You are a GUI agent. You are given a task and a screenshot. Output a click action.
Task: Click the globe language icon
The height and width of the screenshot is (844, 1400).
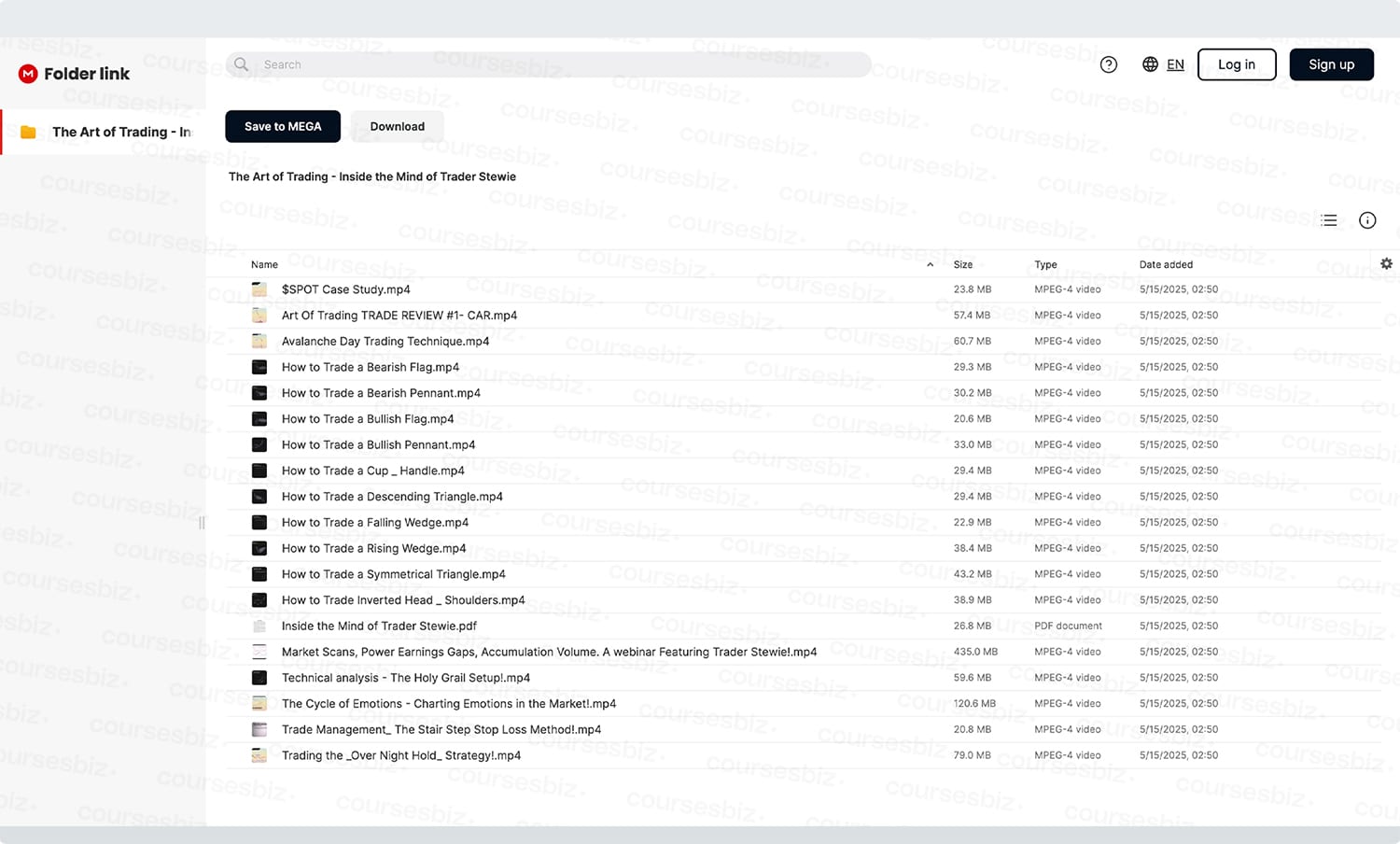1150,64
